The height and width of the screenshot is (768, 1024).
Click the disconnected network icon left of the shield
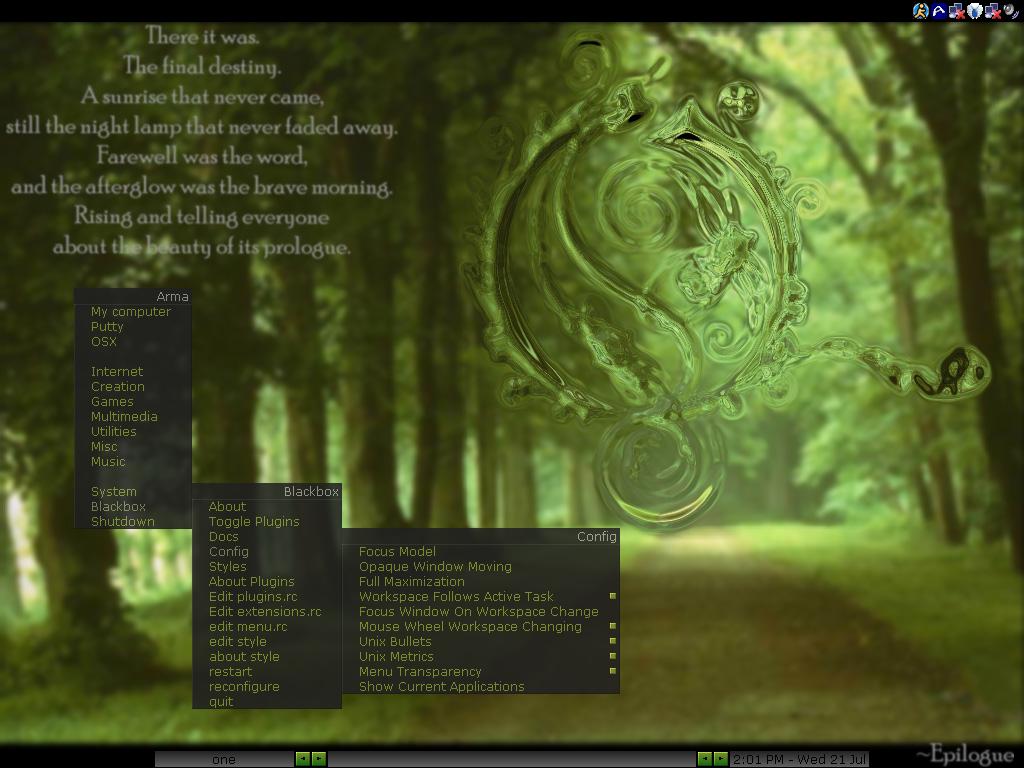tap(957, 11)
